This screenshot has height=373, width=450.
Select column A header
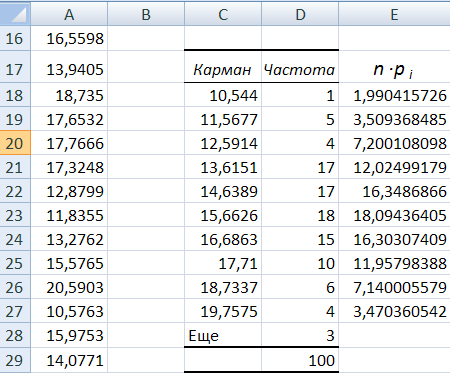coord(69,13)
